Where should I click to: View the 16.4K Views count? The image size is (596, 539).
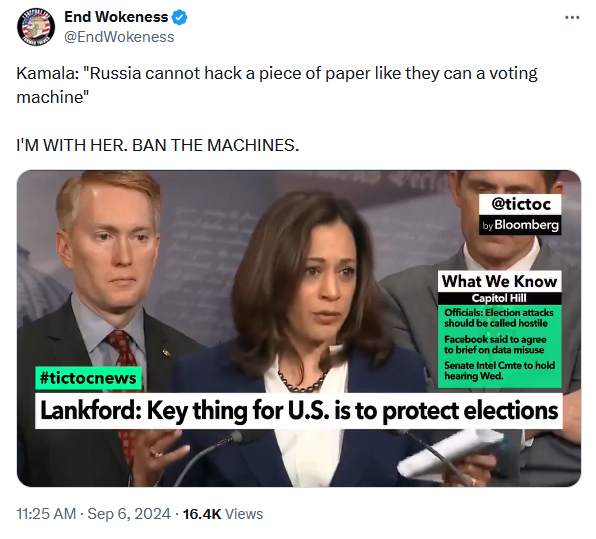223,514
